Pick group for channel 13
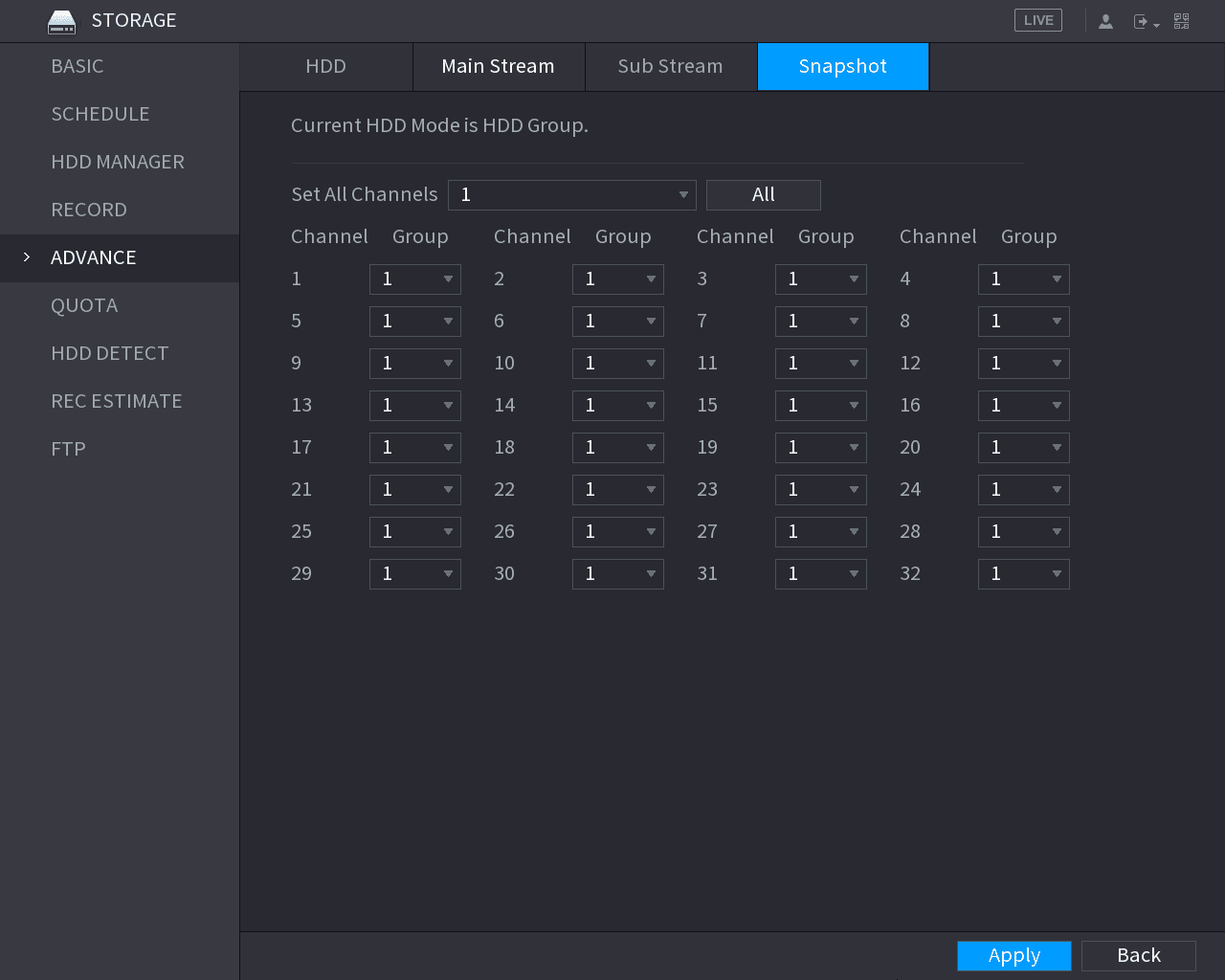 coord(415,405)
